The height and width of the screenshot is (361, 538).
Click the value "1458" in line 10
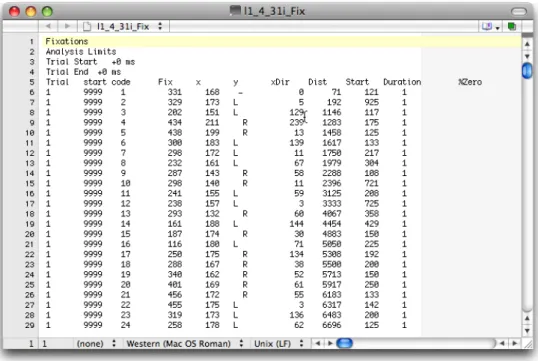click(332, 133)
